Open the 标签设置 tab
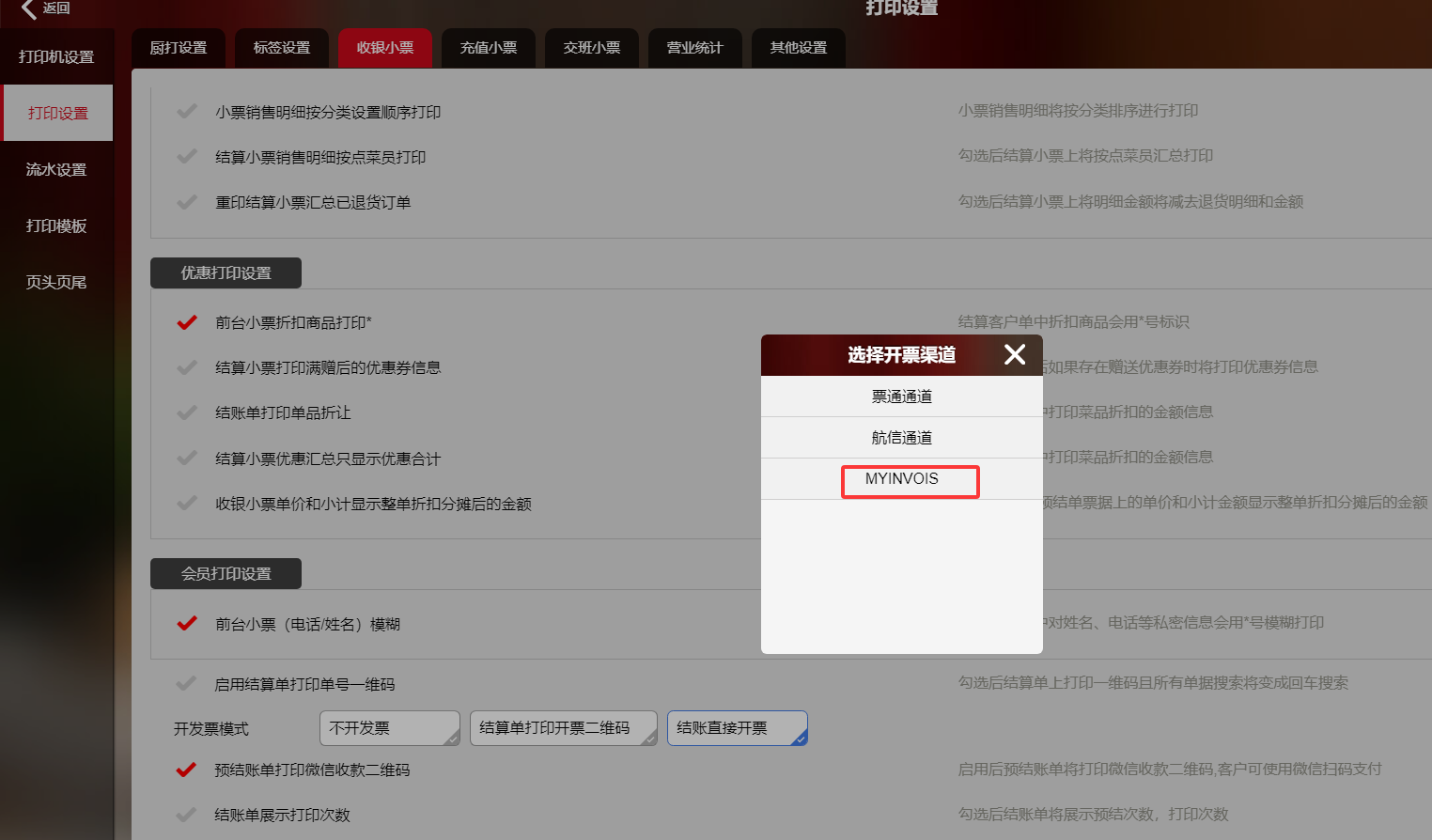 pyautogui.click(x=282, y=48)
